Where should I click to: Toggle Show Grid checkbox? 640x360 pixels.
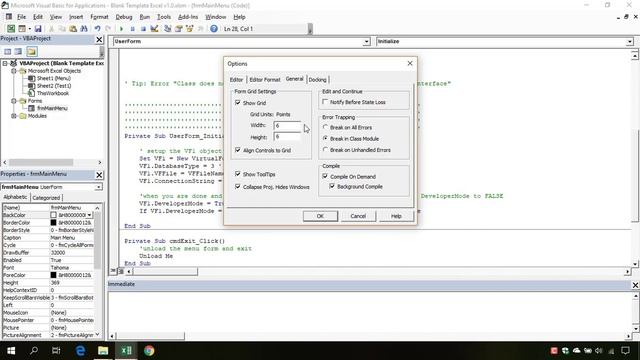click(x=238, y=103)
